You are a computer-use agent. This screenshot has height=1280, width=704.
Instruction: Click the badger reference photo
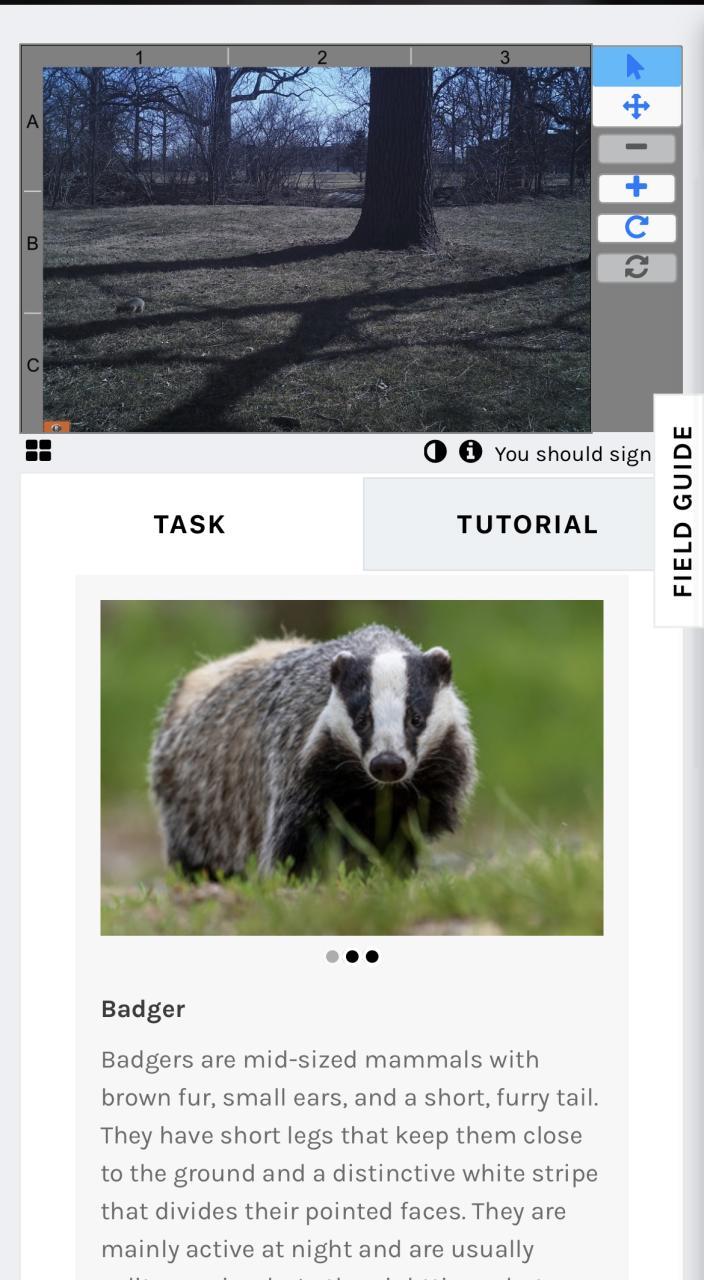[x=352, y=768]
